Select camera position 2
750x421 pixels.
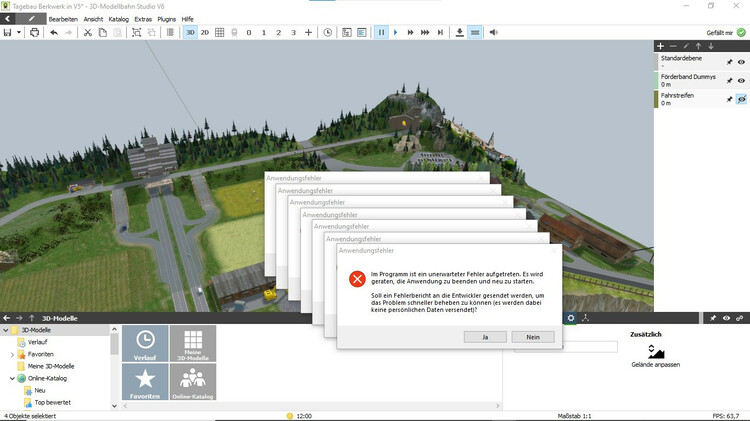(x=278, y=33)
